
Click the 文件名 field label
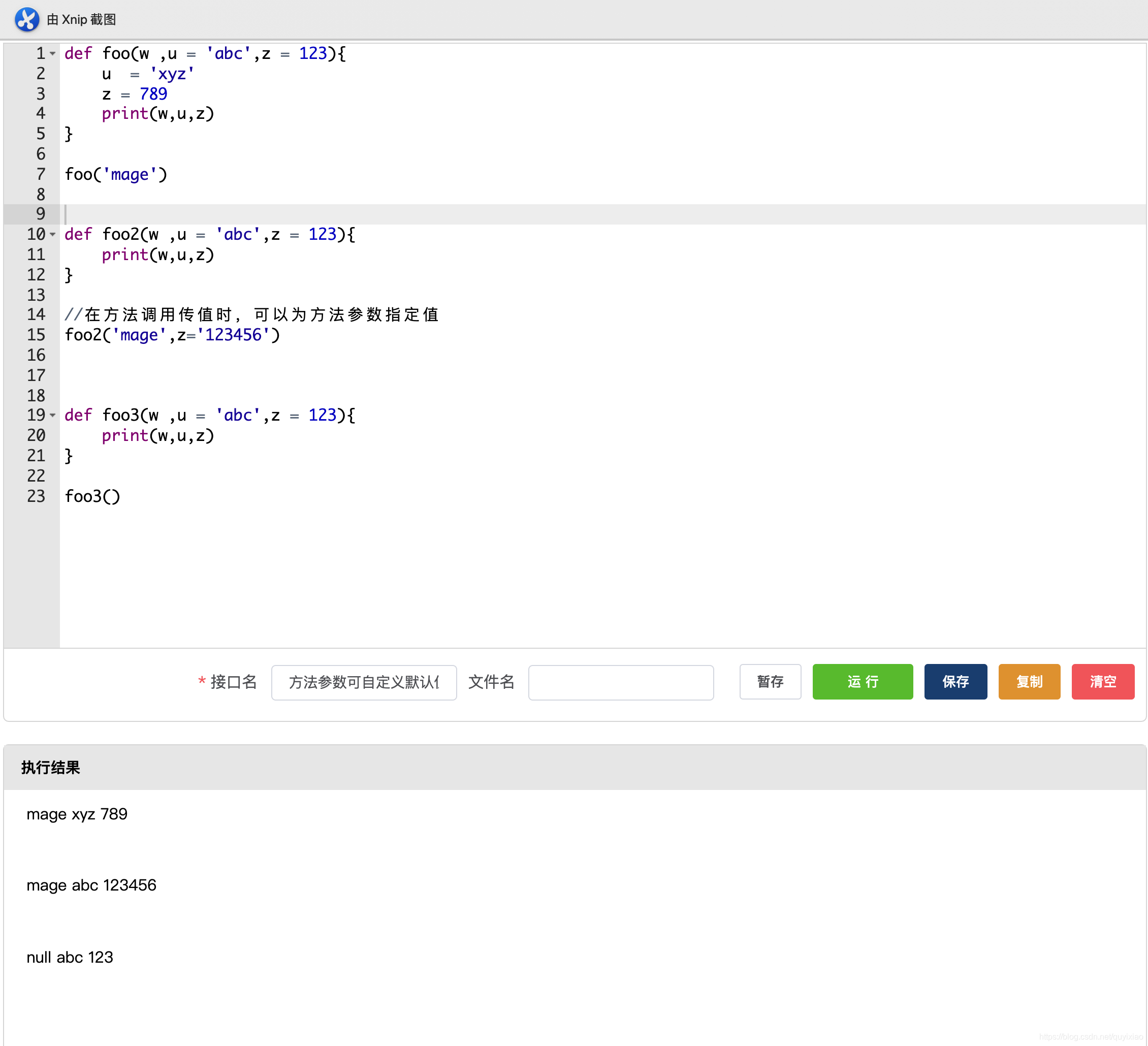tap(491, 682)
